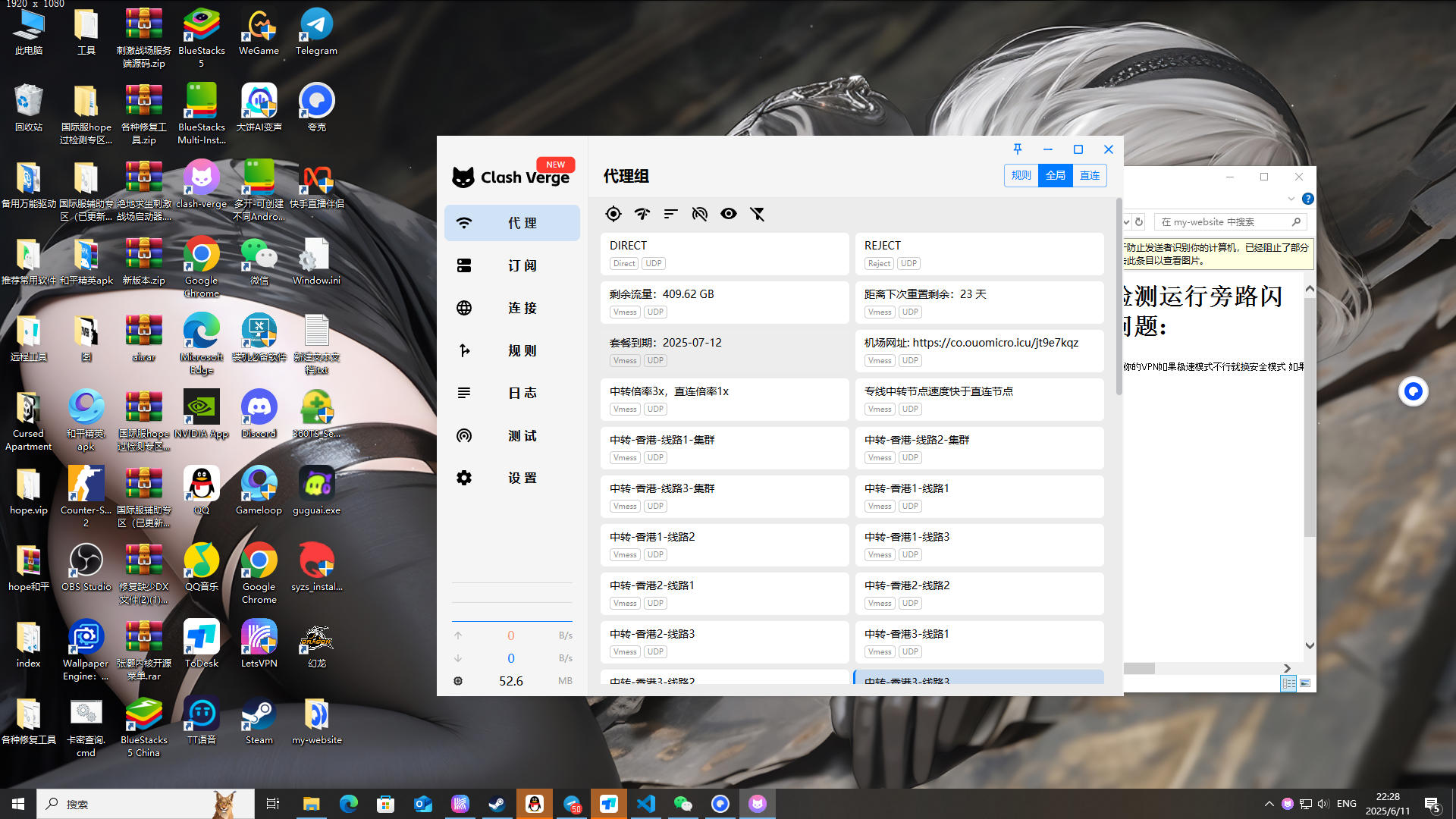Switch proxy mode to 规则
Screen dimensions: 1456x819
click(x=1021, y=175)
